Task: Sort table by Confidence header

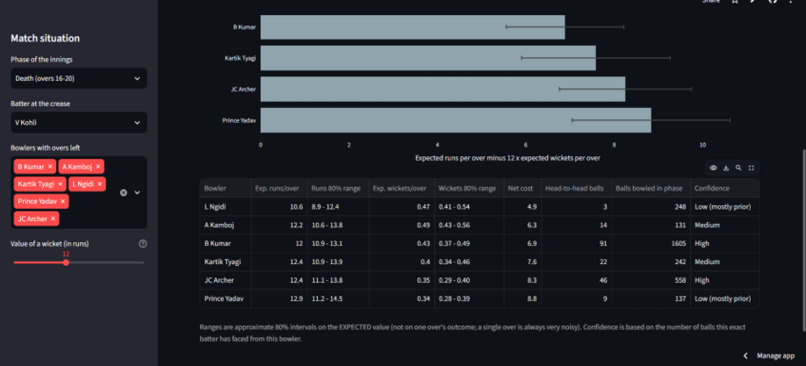Action: point(724,188)
